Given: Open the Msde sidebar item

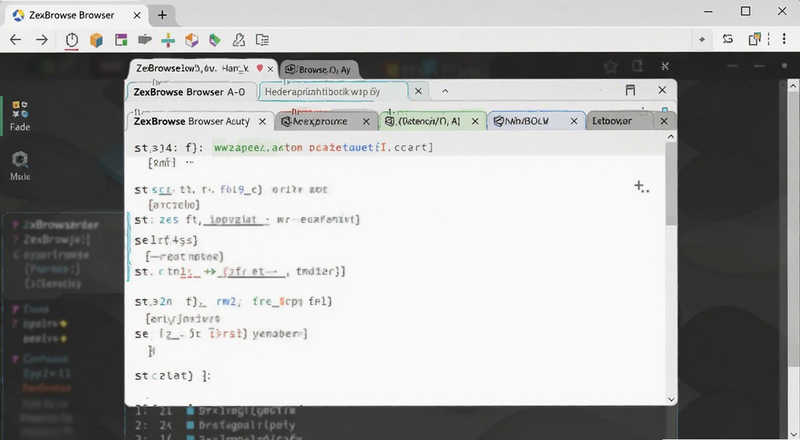Looking at the screenshot, I should (x=20, y=166).
